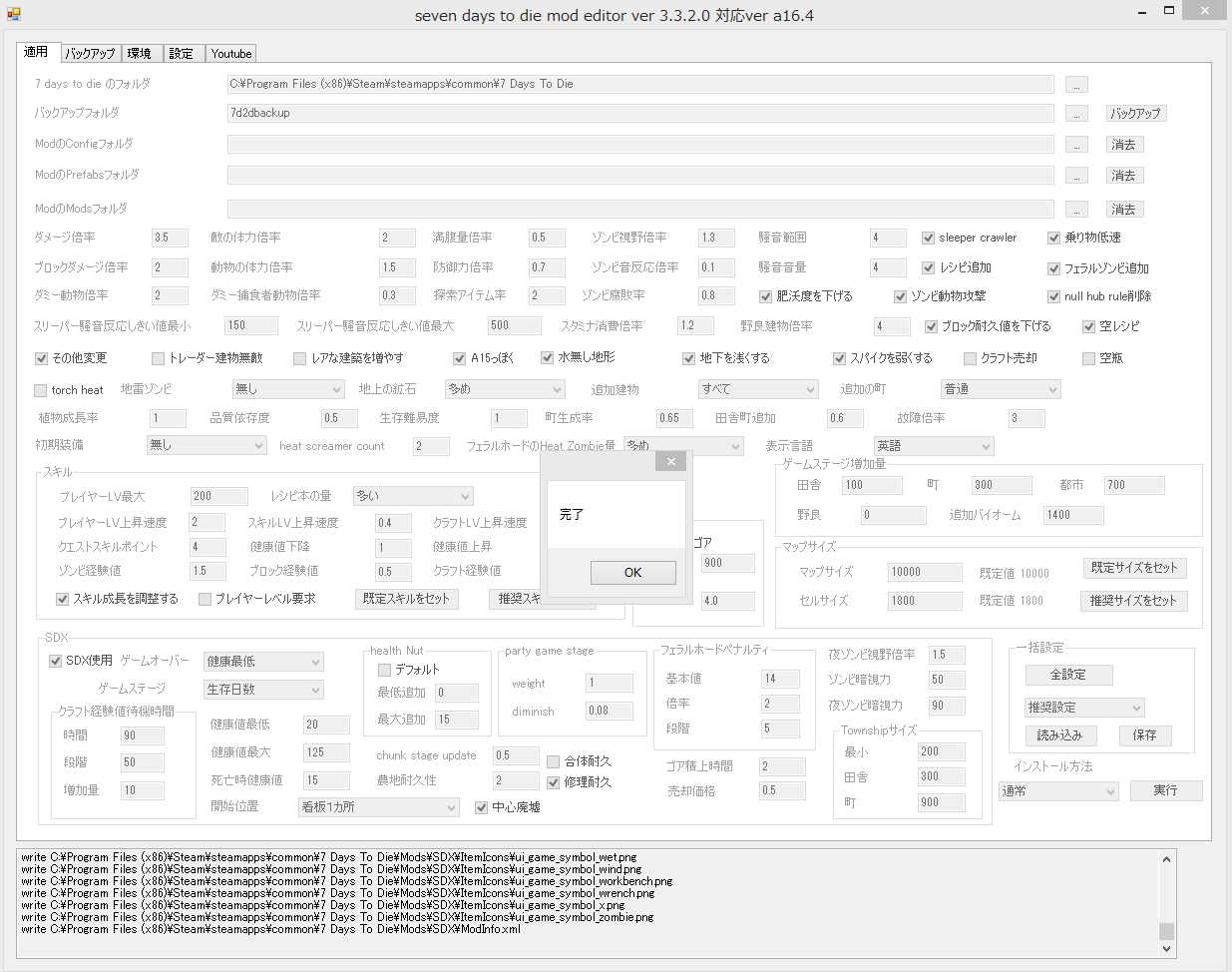
Task: Click the log line ending ui_game_symbol_wet.png
Action: click(x=329, y=857)
